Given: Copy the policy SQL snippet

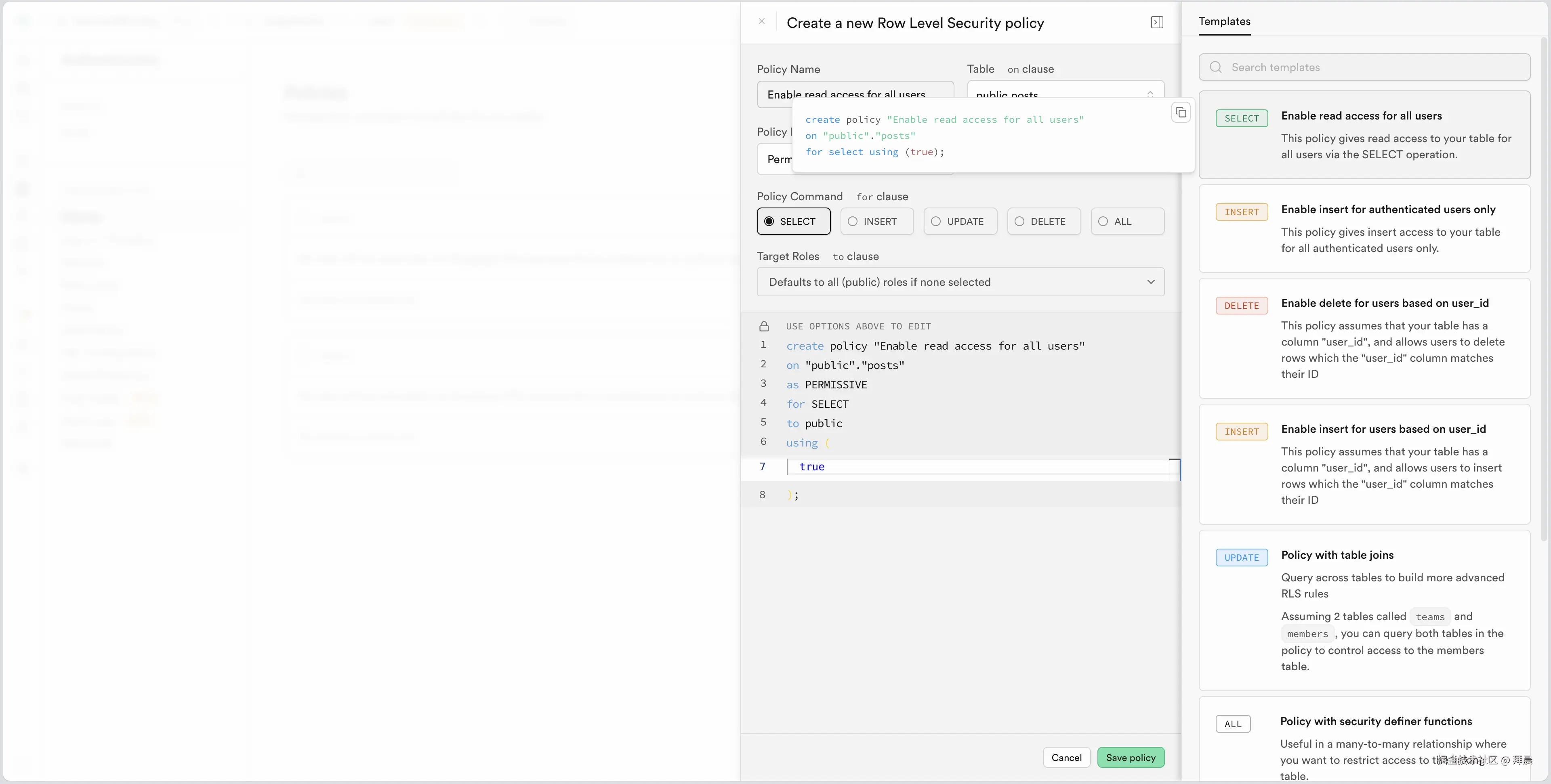Looking at the screenshot, I should click(x=1181, y=113).
